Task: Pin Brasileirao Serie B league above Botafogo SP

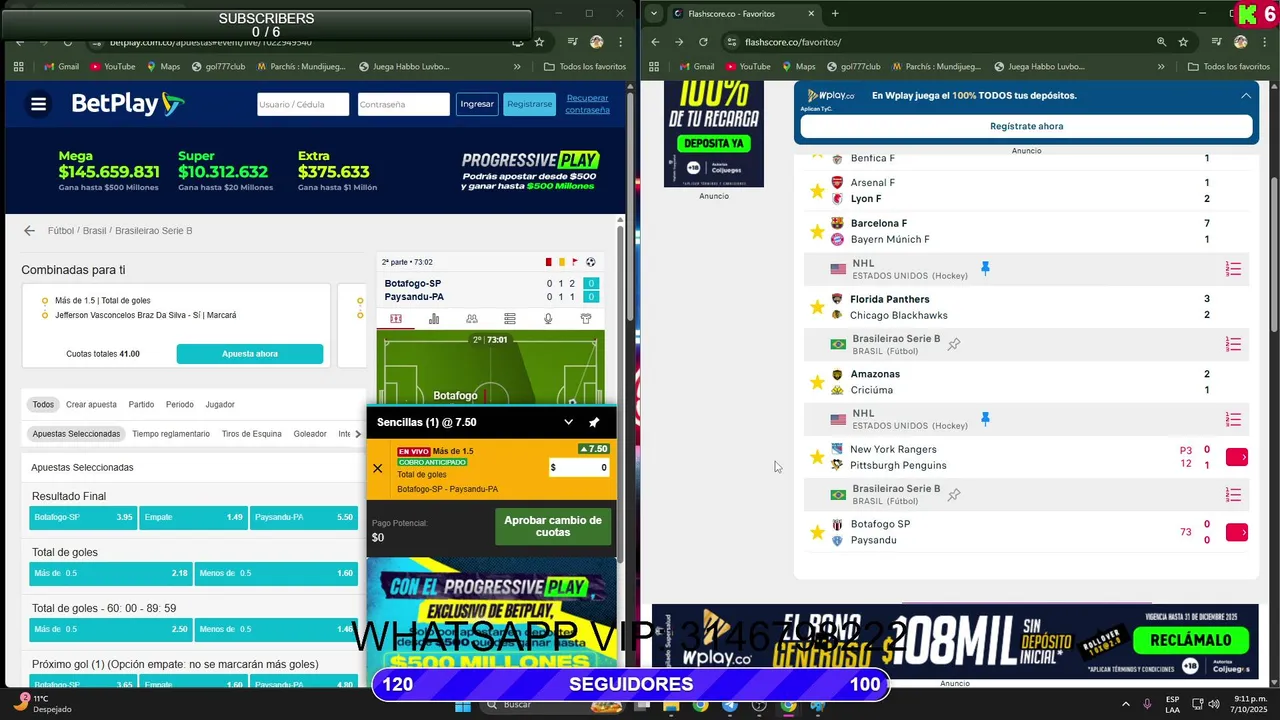Action: tap(954, 494)
